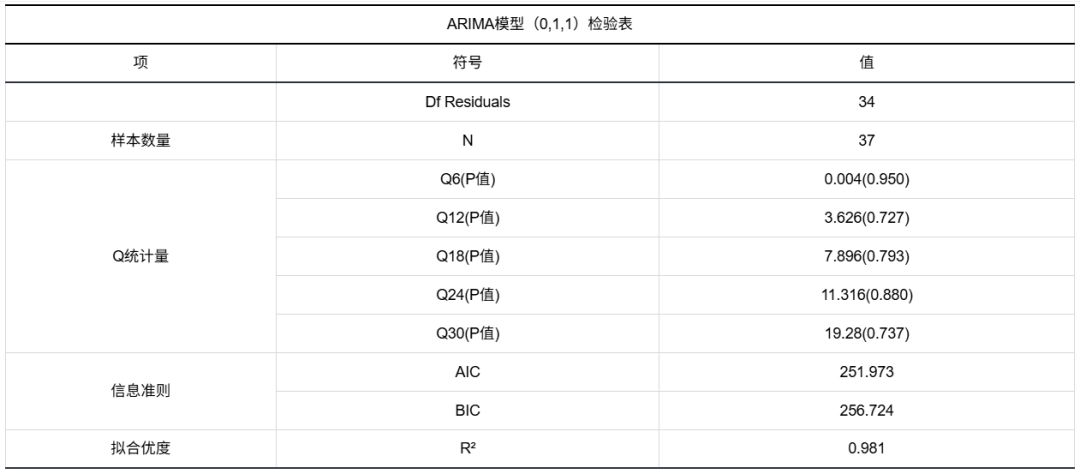Click the Q统计量 row label
Screen dimensions: 1080x474
click(x=141, y=256)
